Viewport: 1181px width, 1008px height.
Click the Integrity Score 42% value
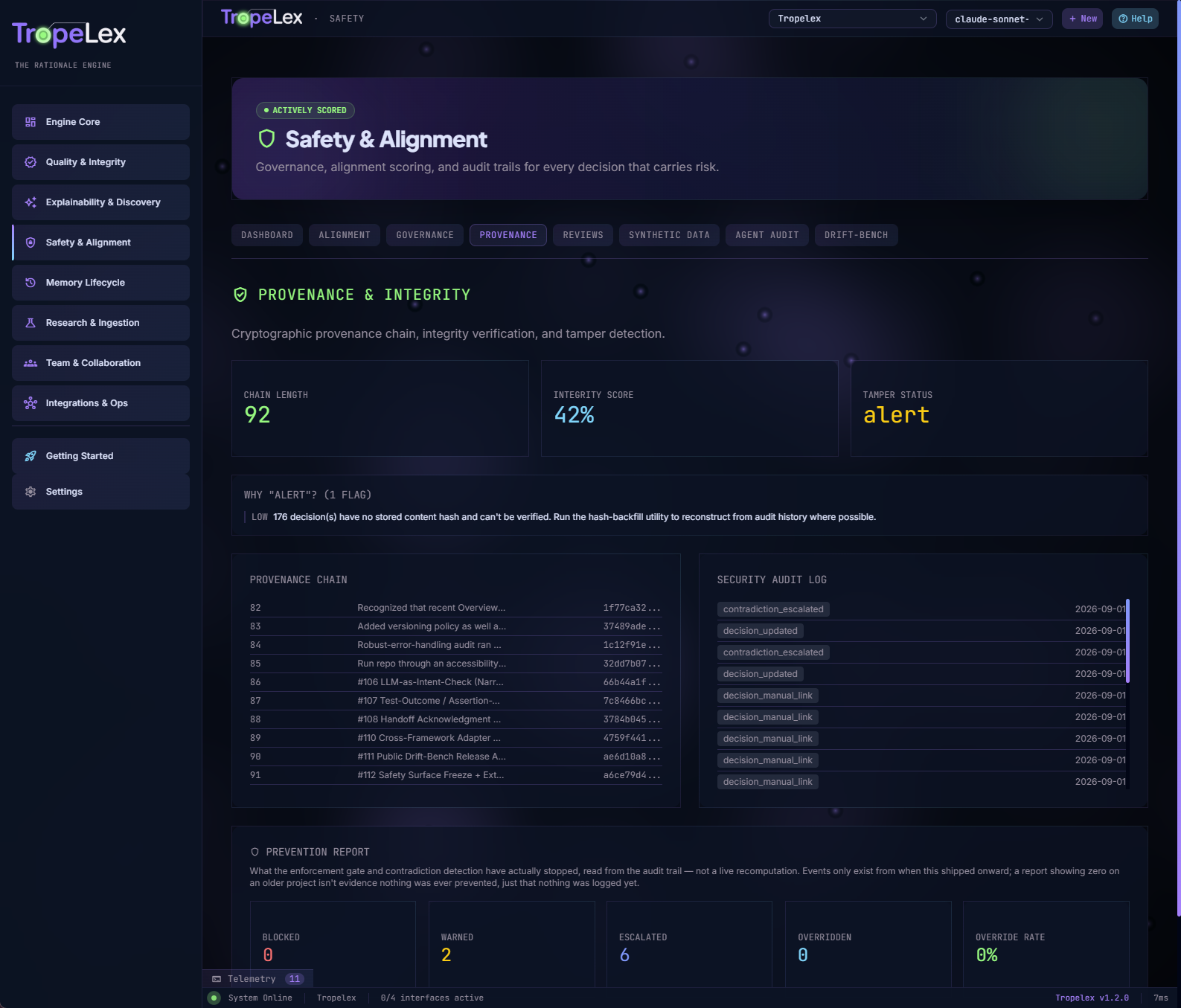pos(574,415)
